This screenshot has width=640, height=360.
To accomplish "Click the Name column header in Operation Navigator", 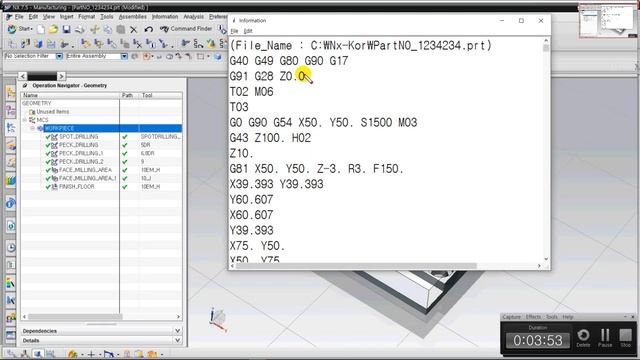I will tap(70, 96).
